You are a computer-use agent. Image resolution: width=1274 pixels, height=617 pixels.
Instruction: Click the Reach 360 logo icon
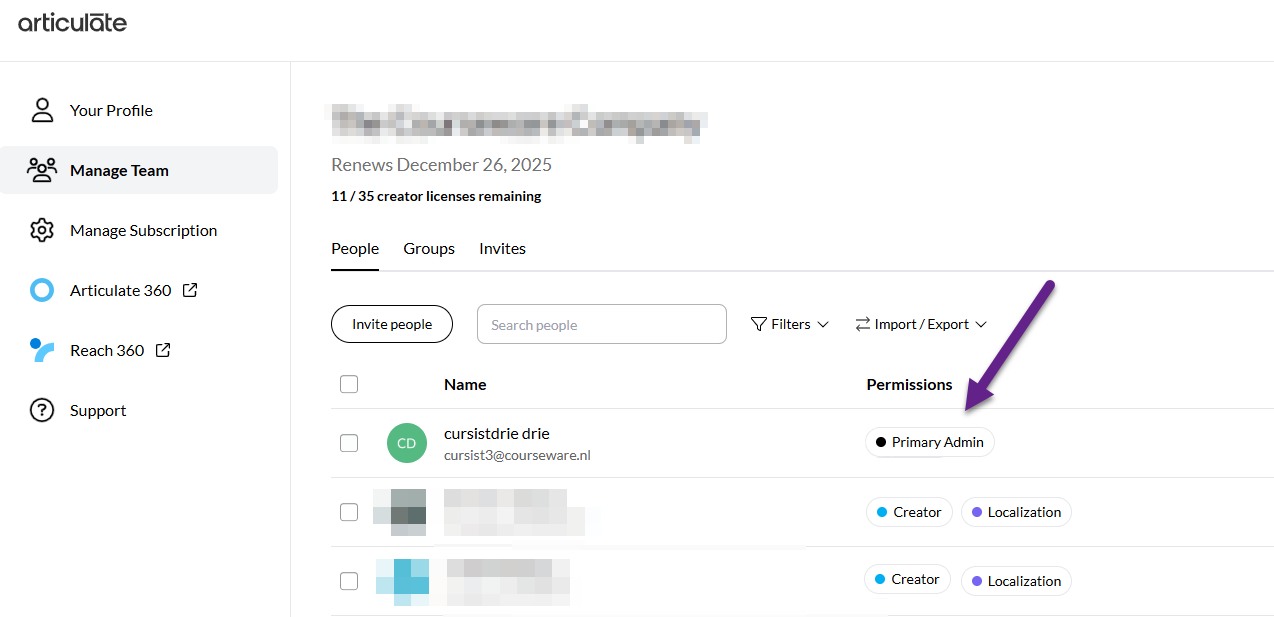[x=42, y=350]
